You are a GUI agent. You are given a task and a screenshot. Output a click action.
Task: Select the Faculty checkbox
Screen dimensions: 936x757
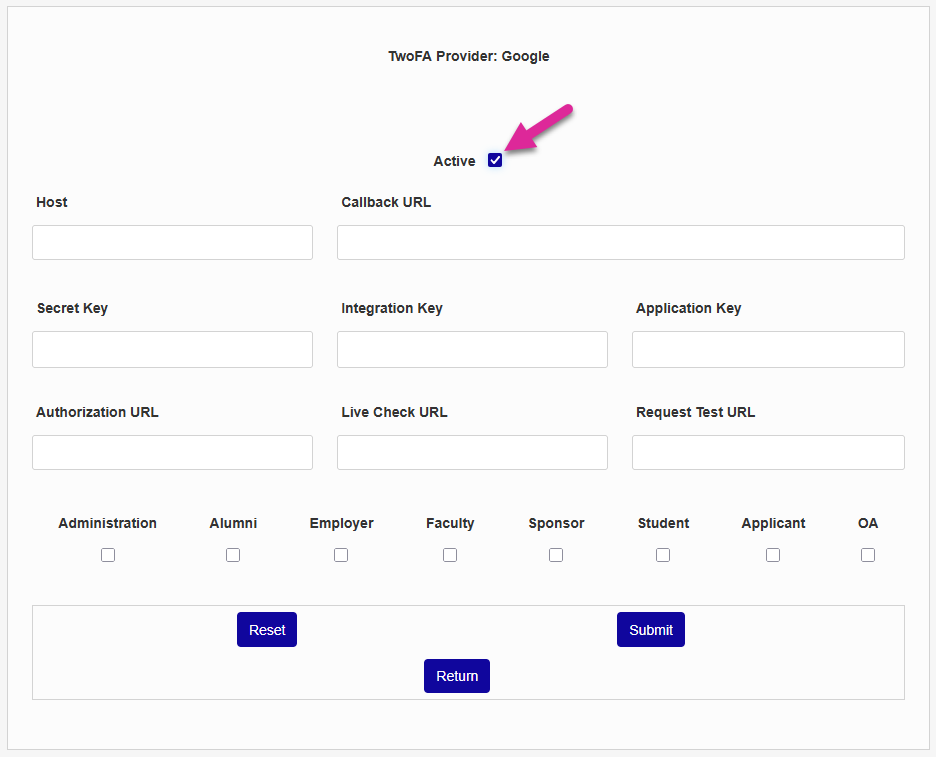(x=450, y=555)
